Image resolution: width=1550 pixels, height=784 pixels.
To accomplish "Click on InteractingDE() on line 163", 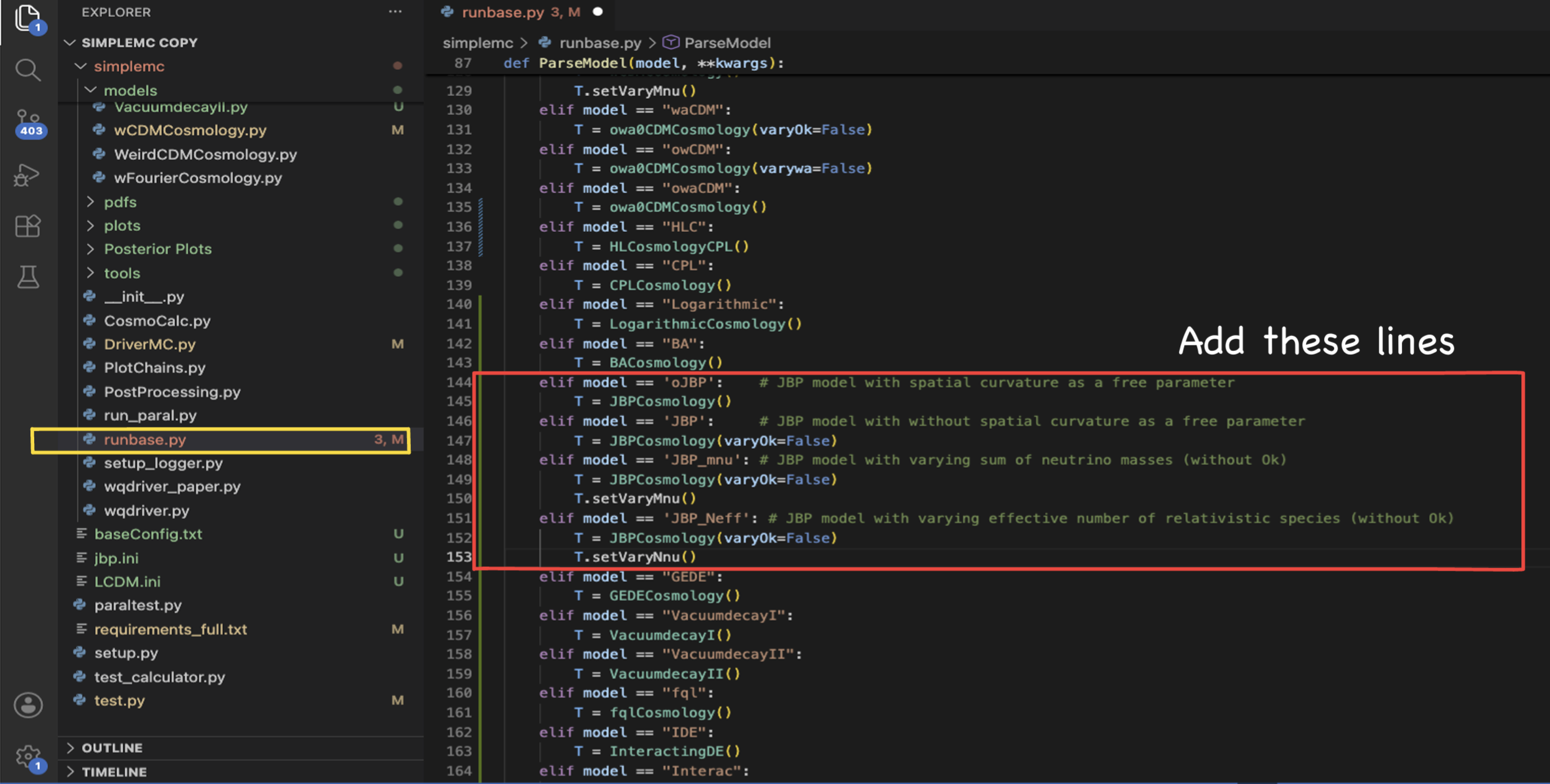I will (x=675, y=752).
